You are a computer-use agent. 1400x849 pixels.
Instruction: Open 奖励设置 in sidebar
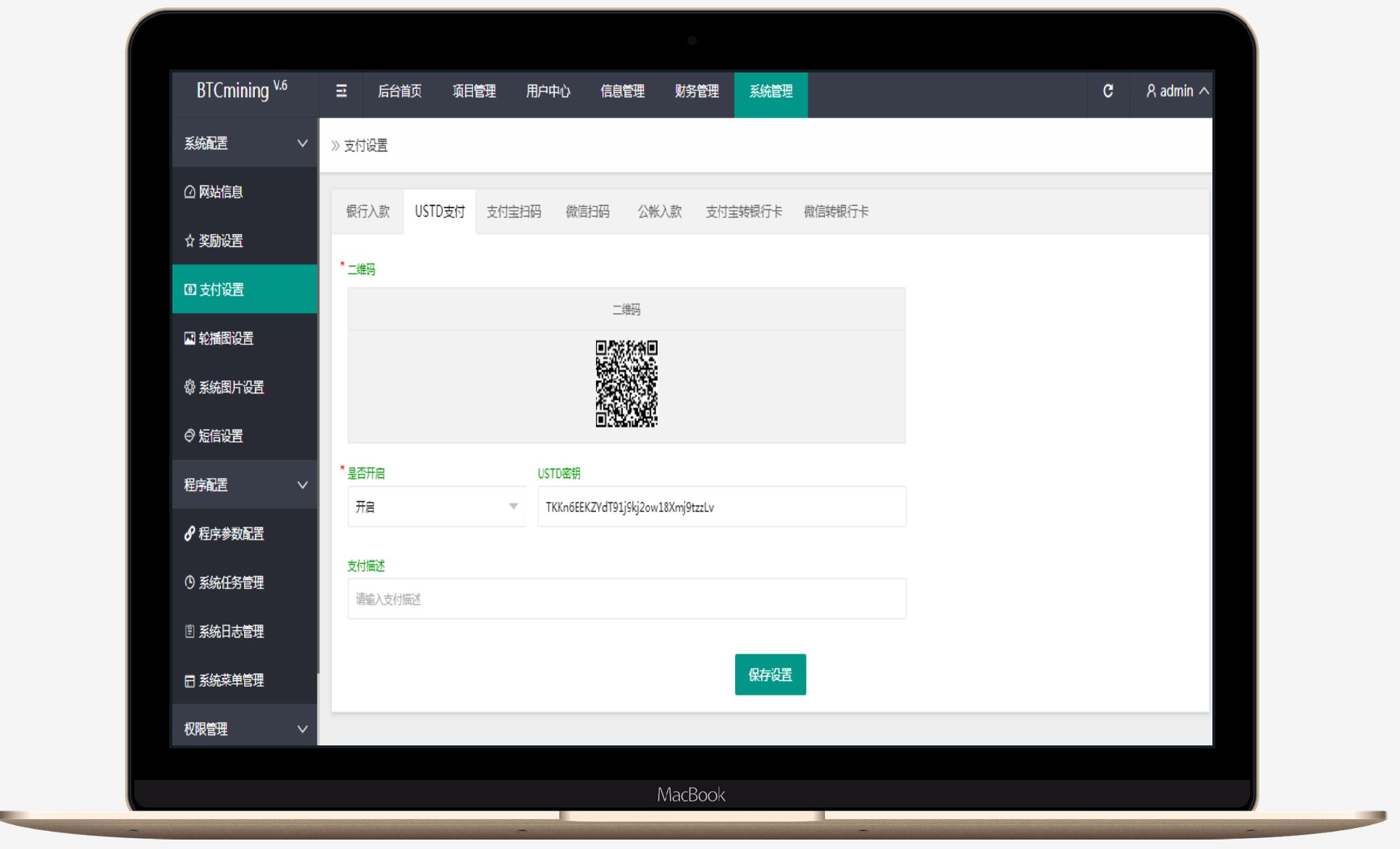coord(245,241)
